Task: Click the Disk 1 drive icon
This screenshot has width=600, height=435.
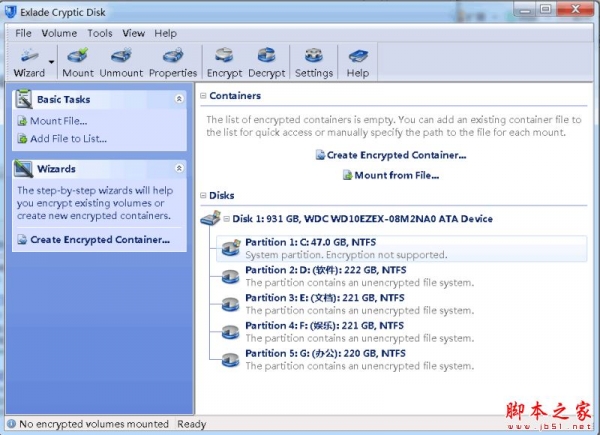Action: (x=210, y=218)
